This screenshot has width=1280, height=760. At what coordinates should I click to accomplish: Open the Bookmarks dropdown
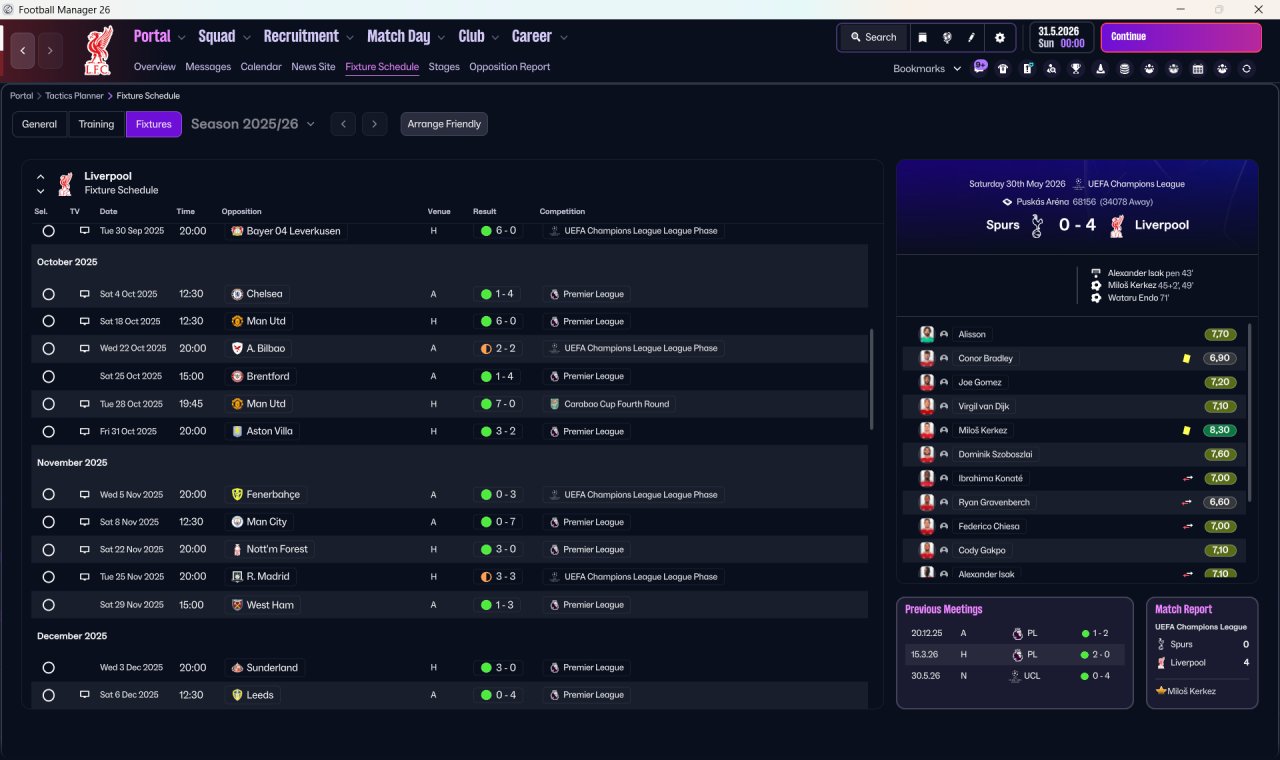[927, 69]
